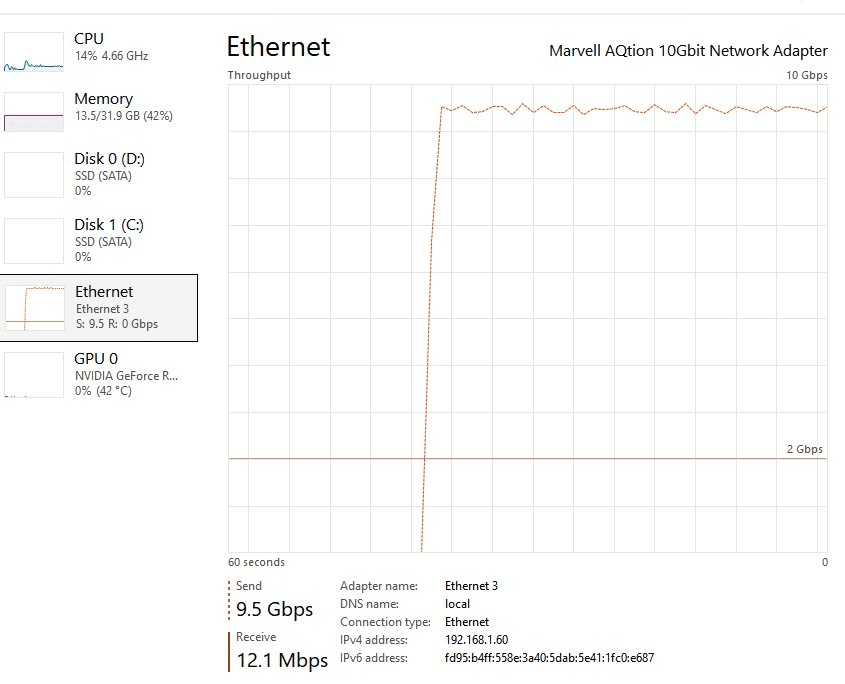Select the IPv4 address 192.168.1.60
The width and height of the screenshot is (845, 684).
(x=476, y=640)
